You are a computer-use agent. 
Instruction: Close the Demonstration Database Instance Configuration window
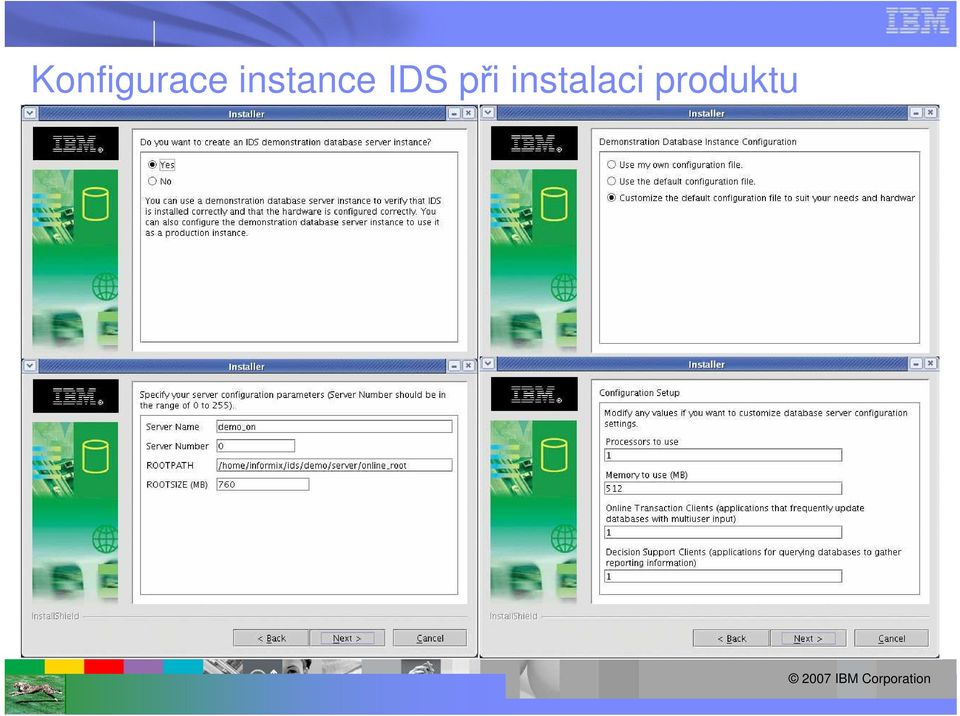[x=930, y=113]
